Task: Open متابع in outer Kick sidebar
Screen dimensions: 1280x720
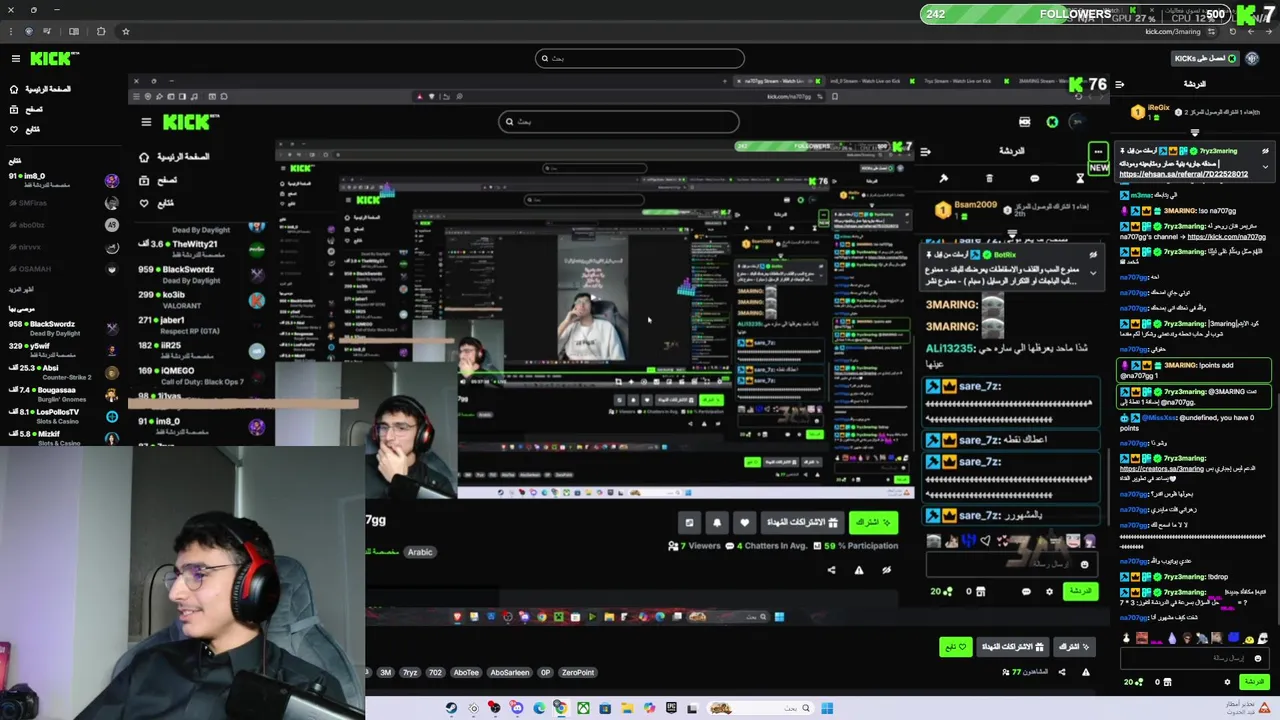Action: tap(26, 129)
